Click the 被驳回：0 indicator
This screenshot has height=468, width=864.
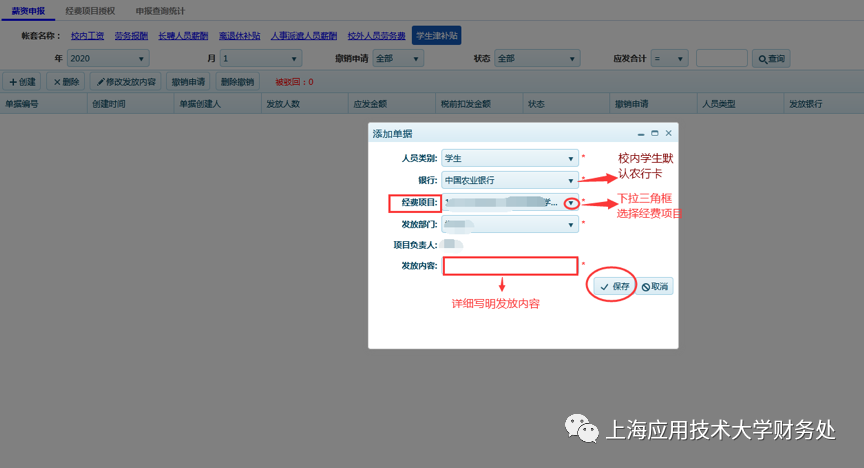[294, 82]
